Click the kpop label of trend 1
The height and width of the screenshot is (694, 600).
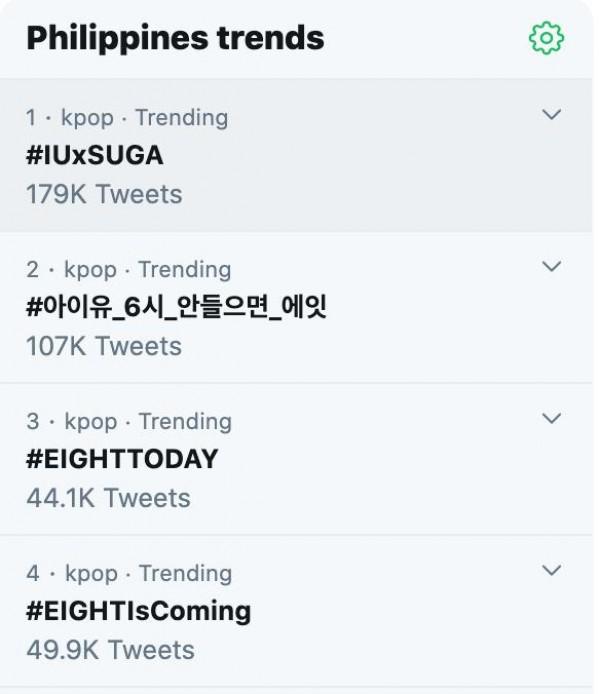pos(88,118)
